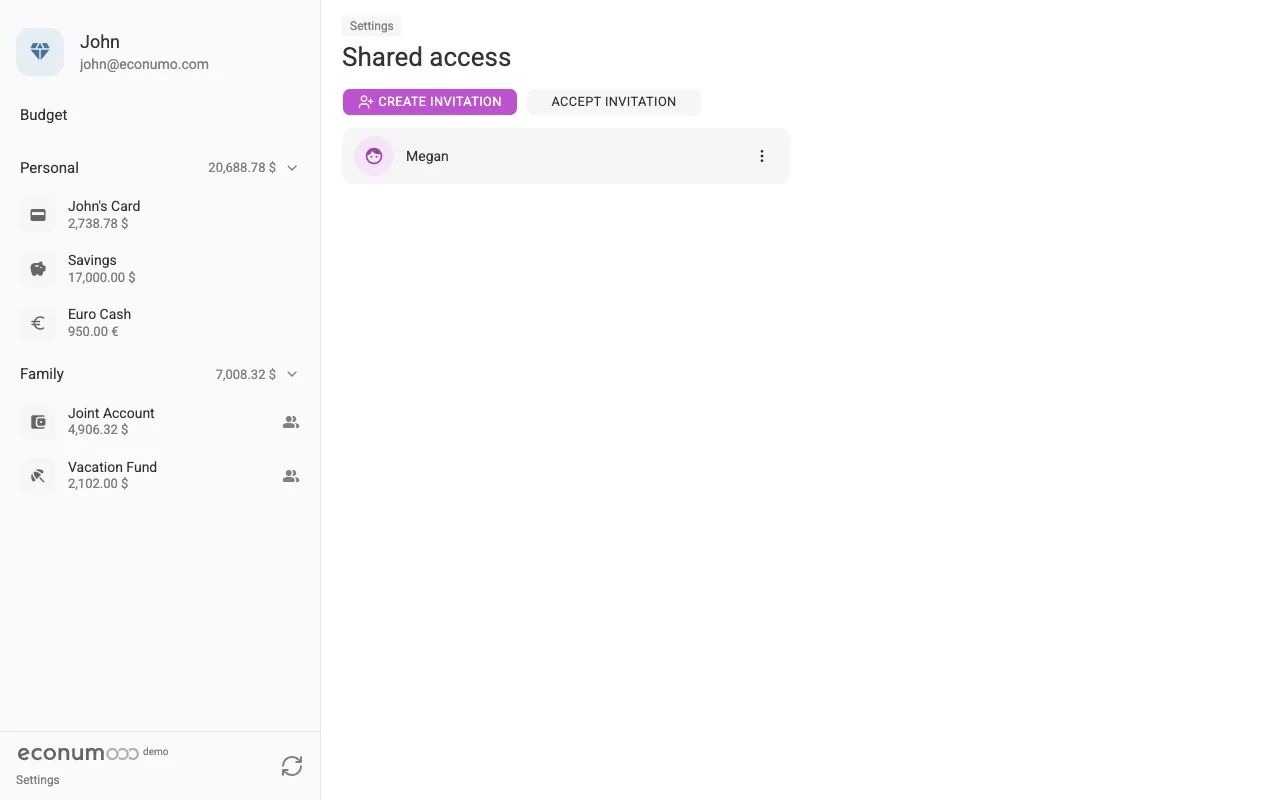Click the 950.00 € balance
The height and width of the screenshot is (800, 1280).
click(x=93, y=331)
